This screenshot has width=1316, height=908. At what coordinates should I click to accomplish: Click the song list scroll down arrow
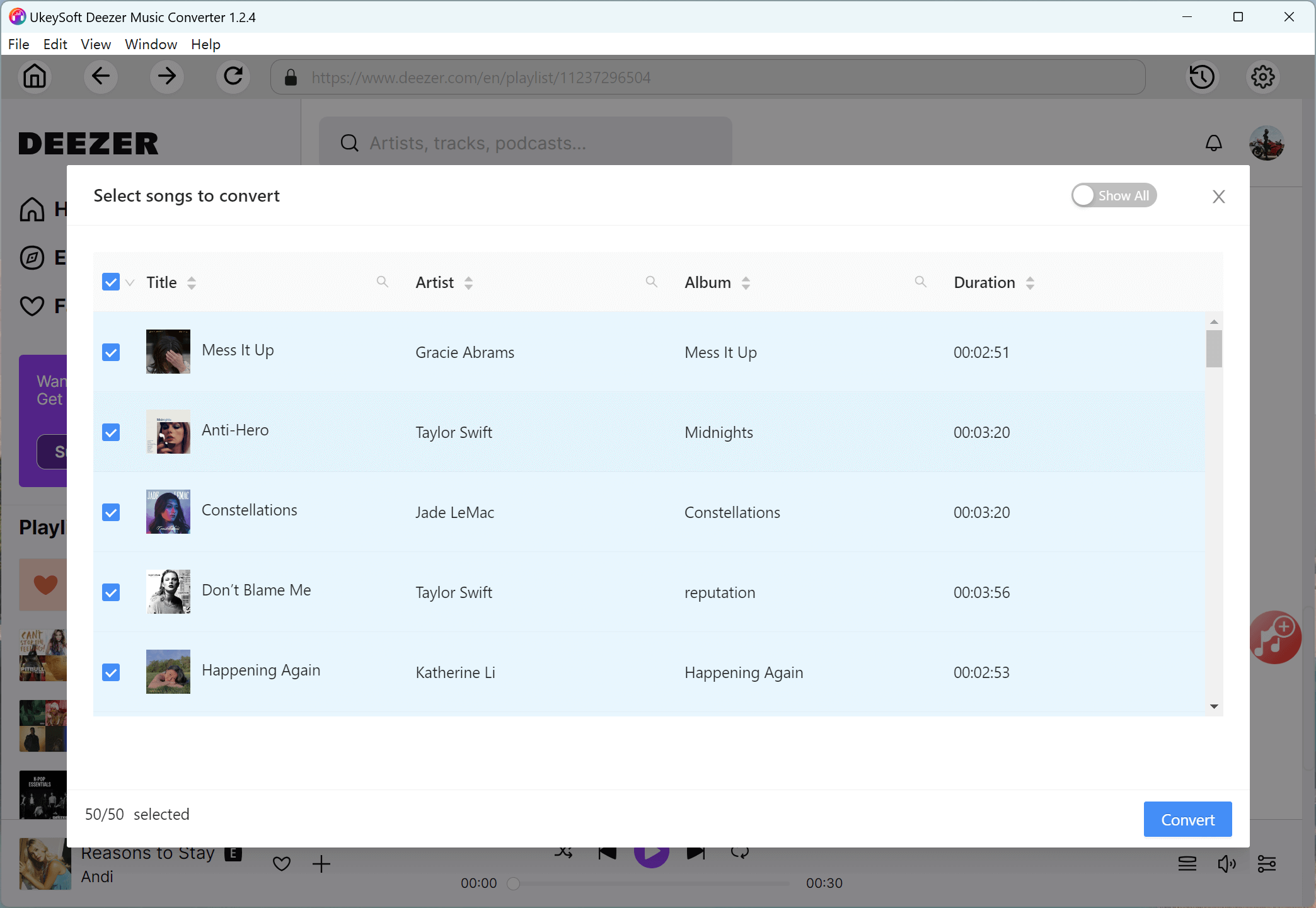pyautogui.click(x=1214, y=706)
